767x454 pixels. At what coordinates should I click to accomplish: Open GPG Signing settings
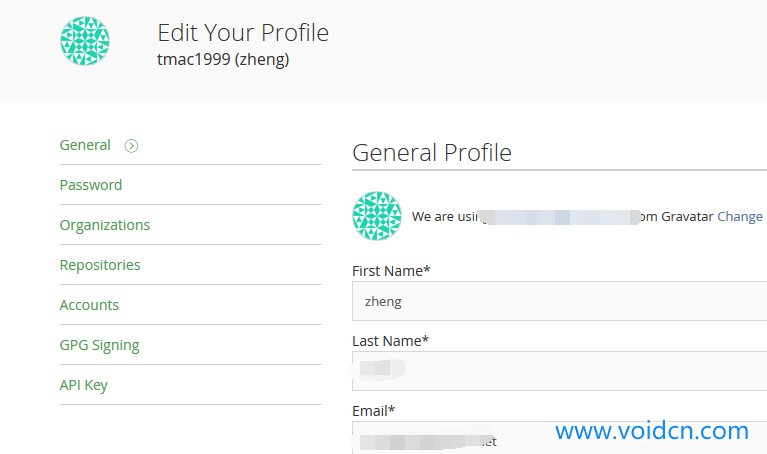point(99,345)
